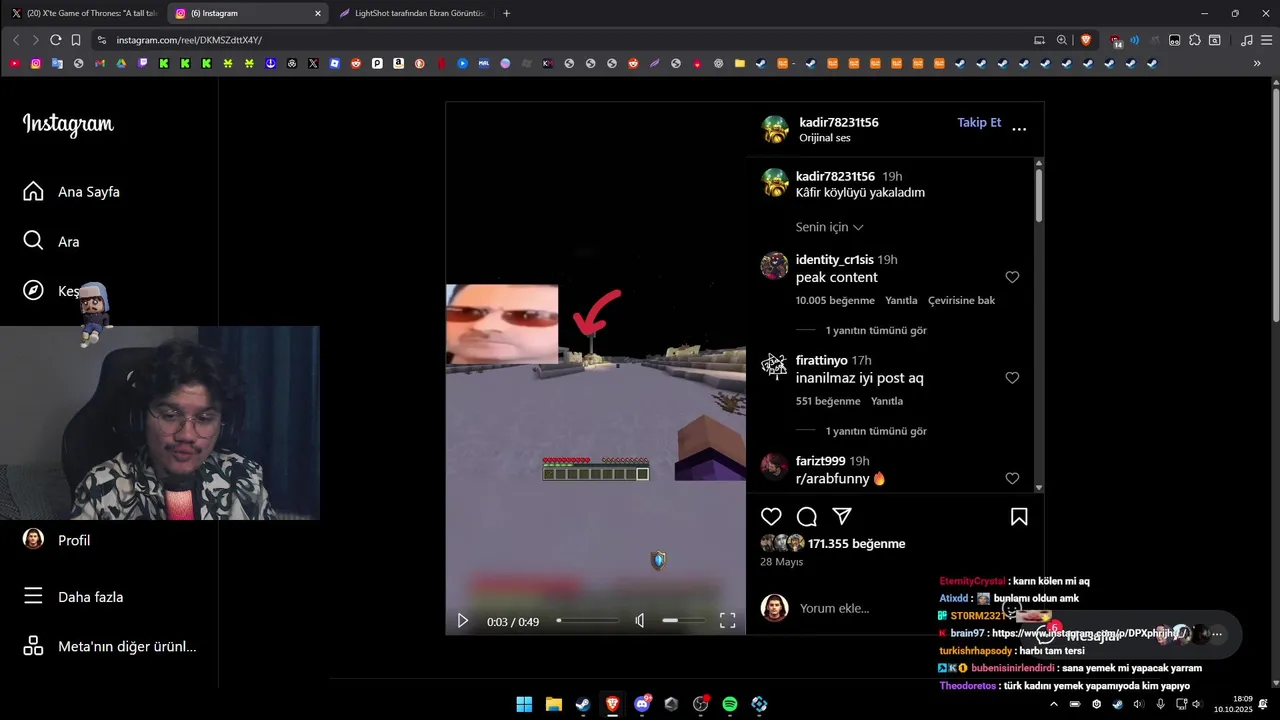The height and width of the screenshot is (720, 1280).
Task: Open the Daha fazla menu
Action: 73,596
